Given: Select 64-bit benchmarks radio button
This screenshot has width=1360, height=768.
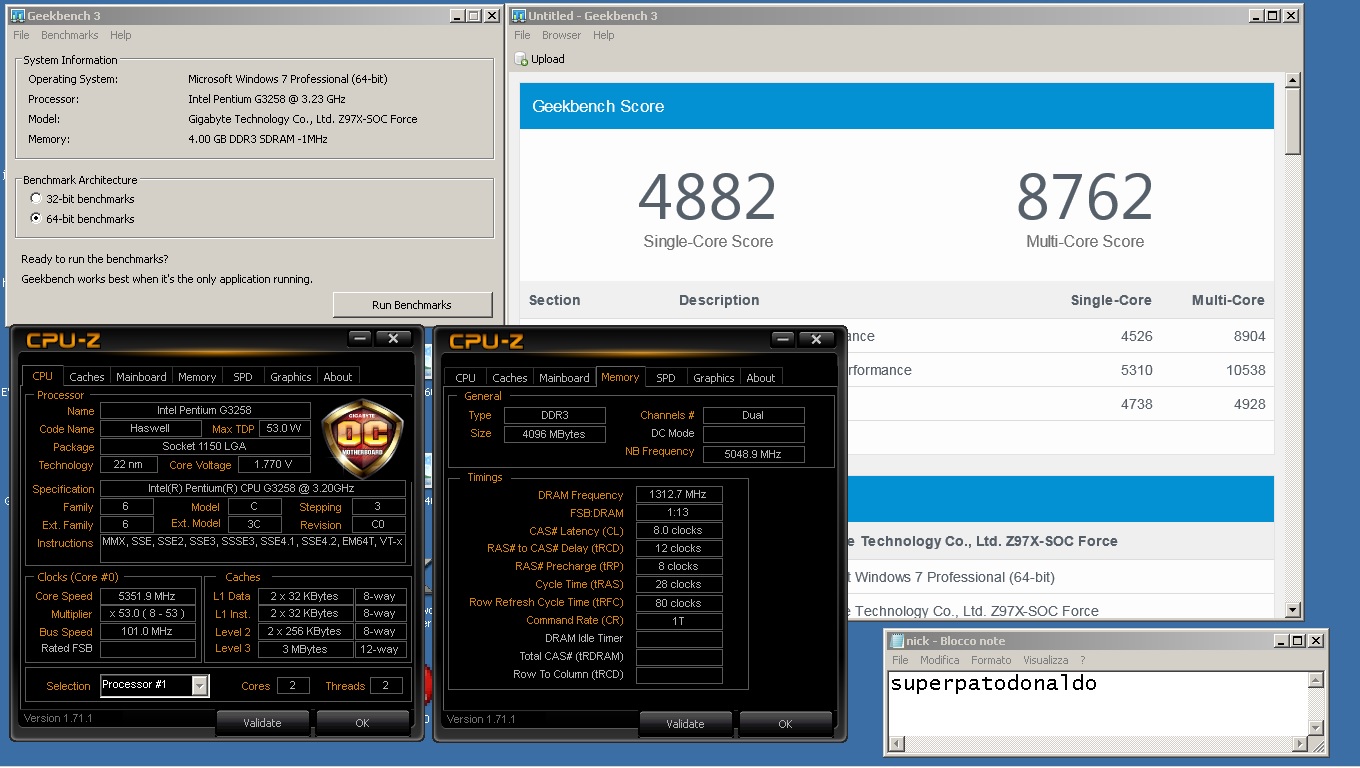Looking at the screenshot, I should pos(37,219).
